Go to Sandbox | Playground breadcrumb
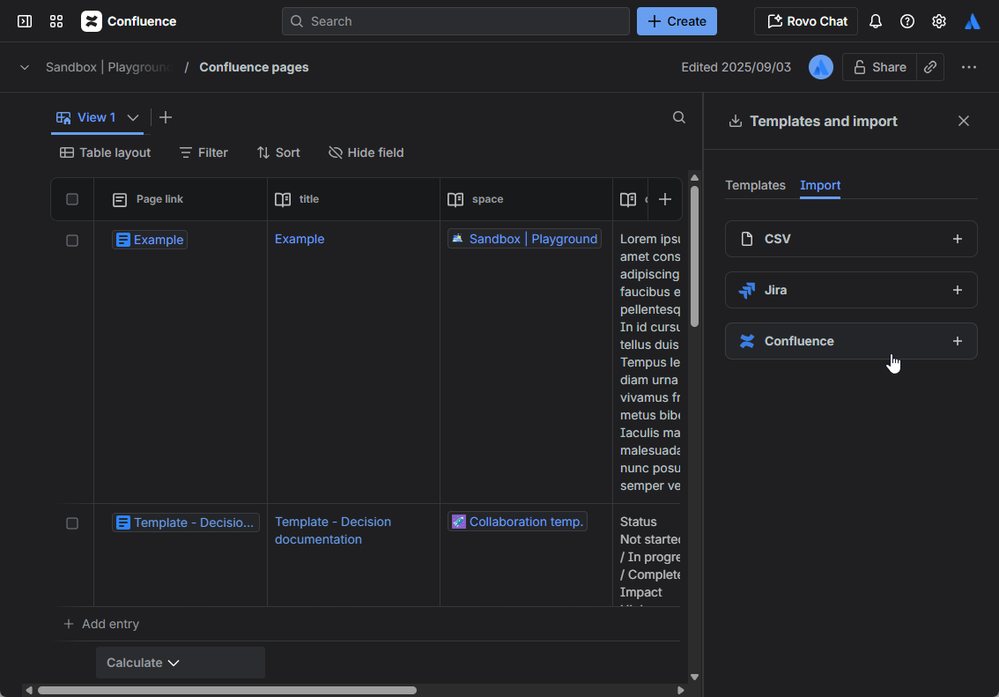 point(109,67)
